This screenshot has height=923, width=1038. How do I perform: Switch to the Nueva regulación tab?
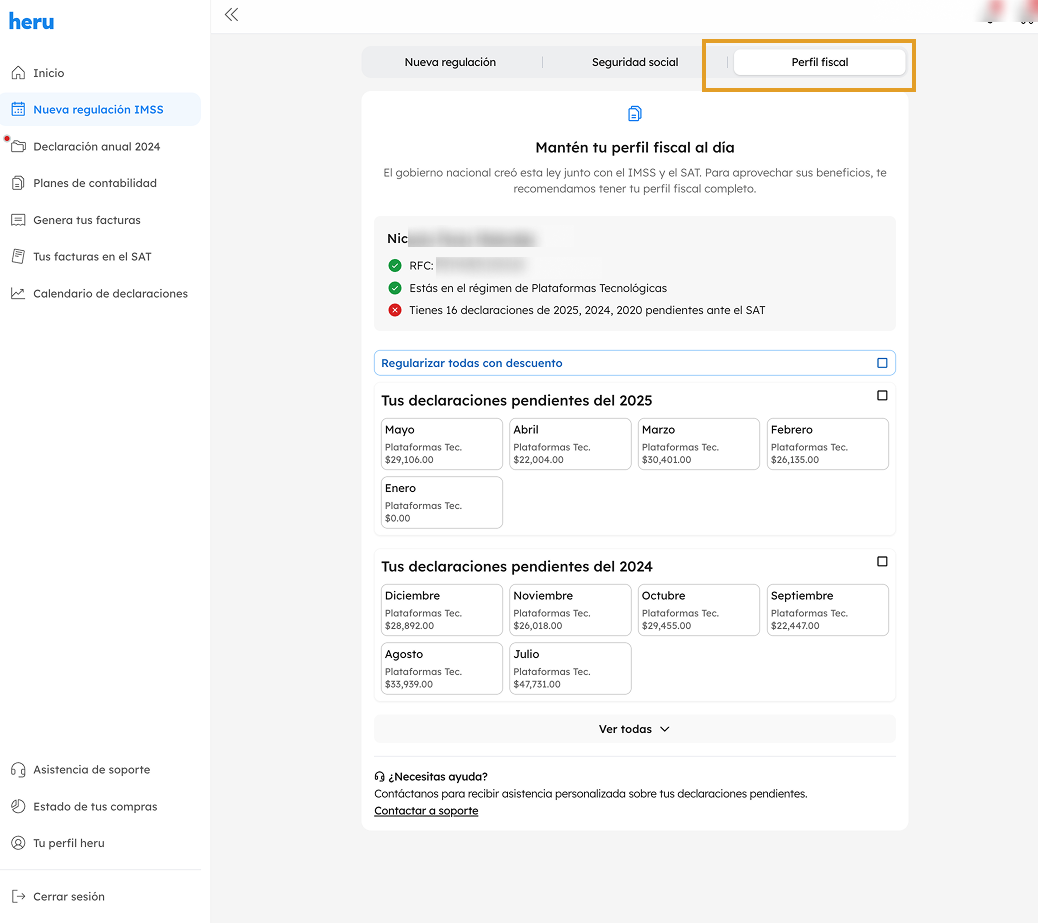[x=450, y=62]
